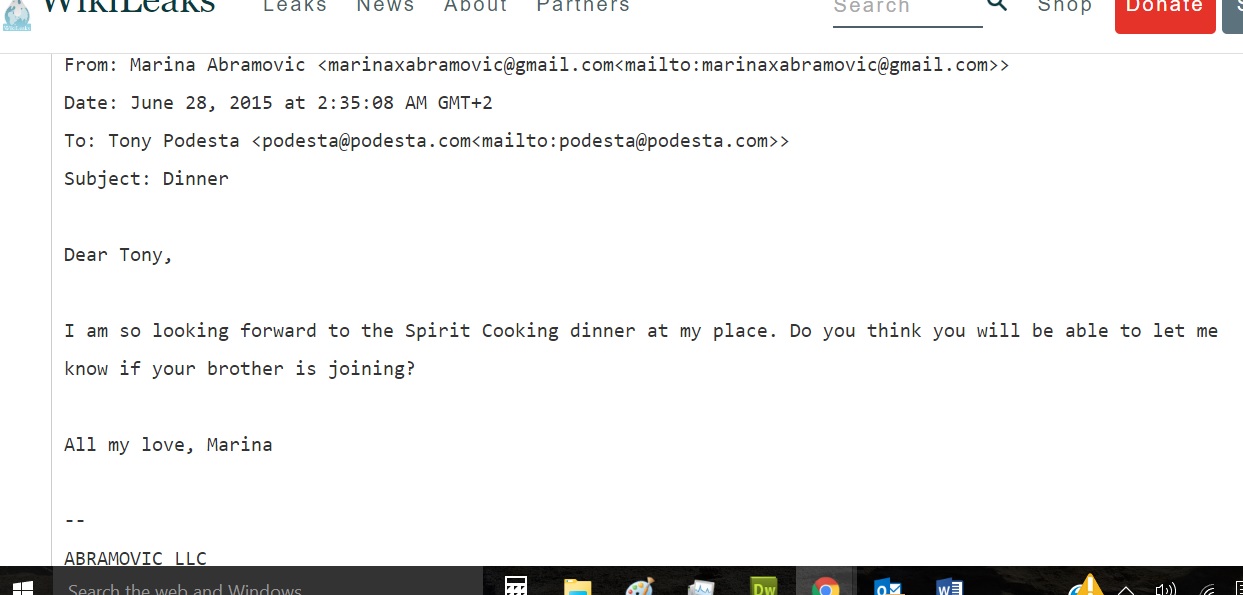Open the Shop link
The width and height of the screenshot is (1243, 595).
[1065, 6]
